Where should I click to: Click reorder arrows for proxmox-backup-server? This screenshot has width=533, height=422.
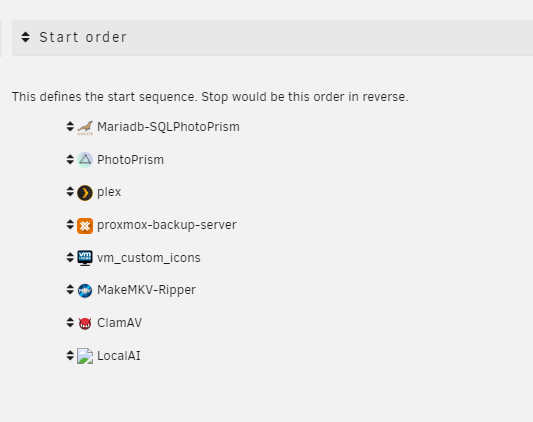point(70,224)
